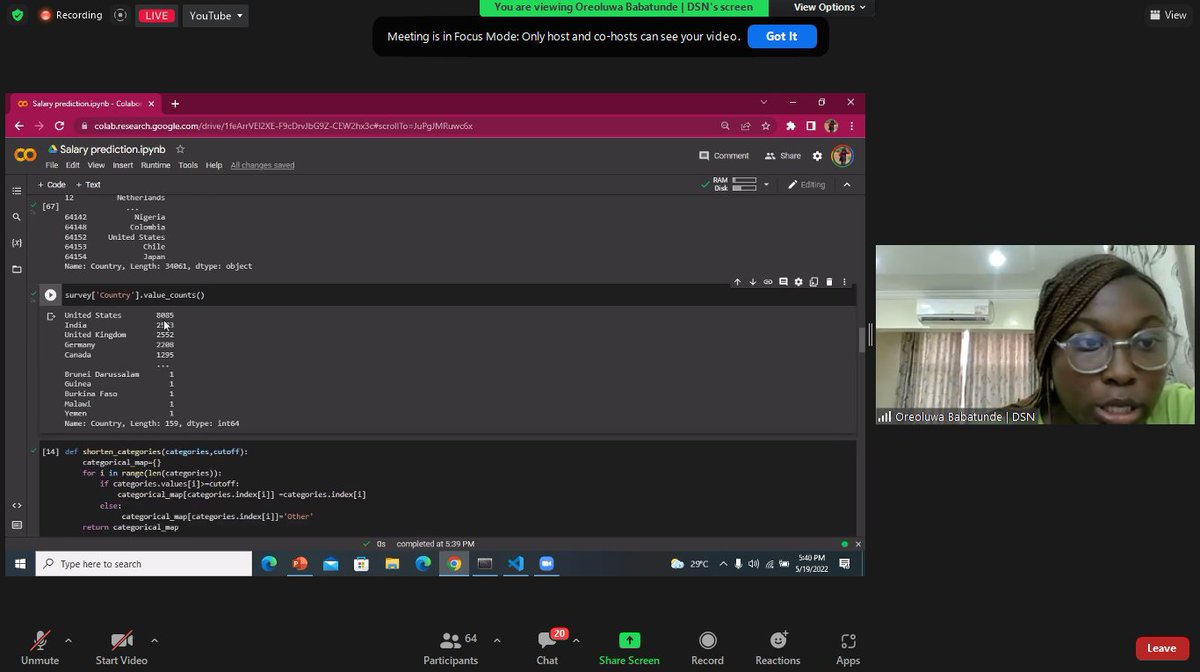This screenshot has height=672, width=1200.
Task: Open code snippets icon at sidebar bottom
Action: click(x=16, y=505)
